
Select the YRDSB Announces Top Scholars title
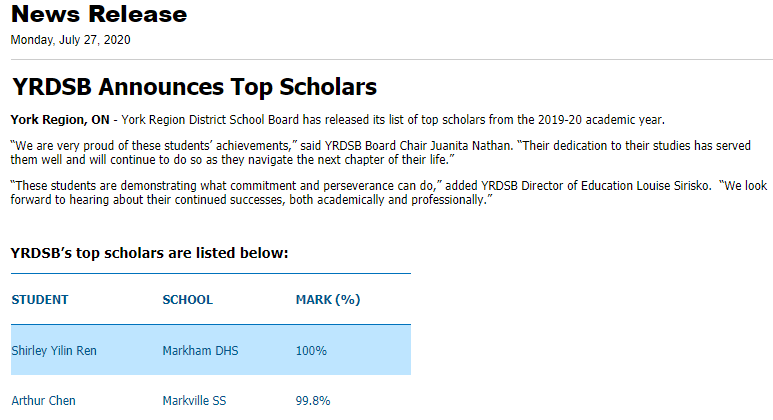(194, 87)
